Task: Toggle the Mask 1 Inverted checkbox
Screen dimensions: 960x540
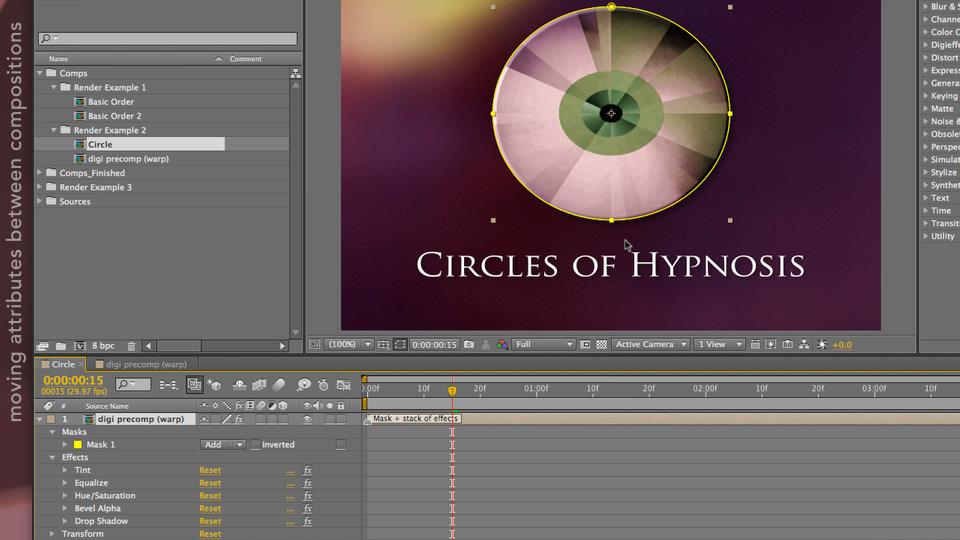Action: click(255, 444)
